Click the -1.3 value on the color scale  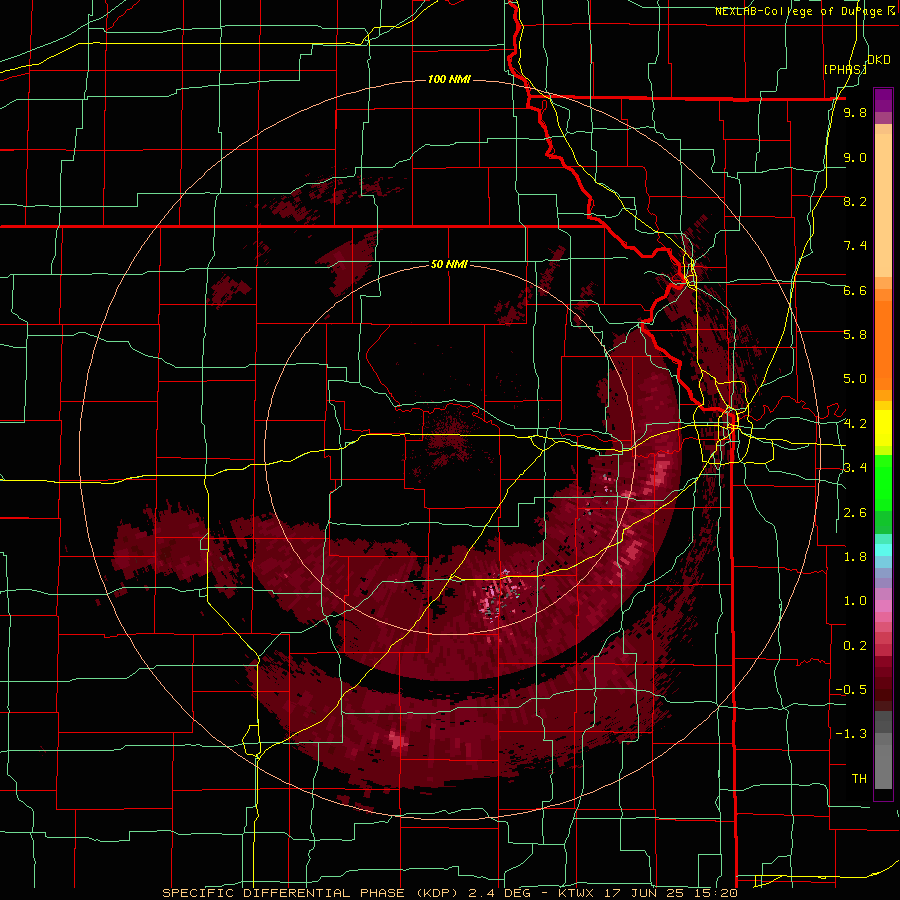click(851, 734)
